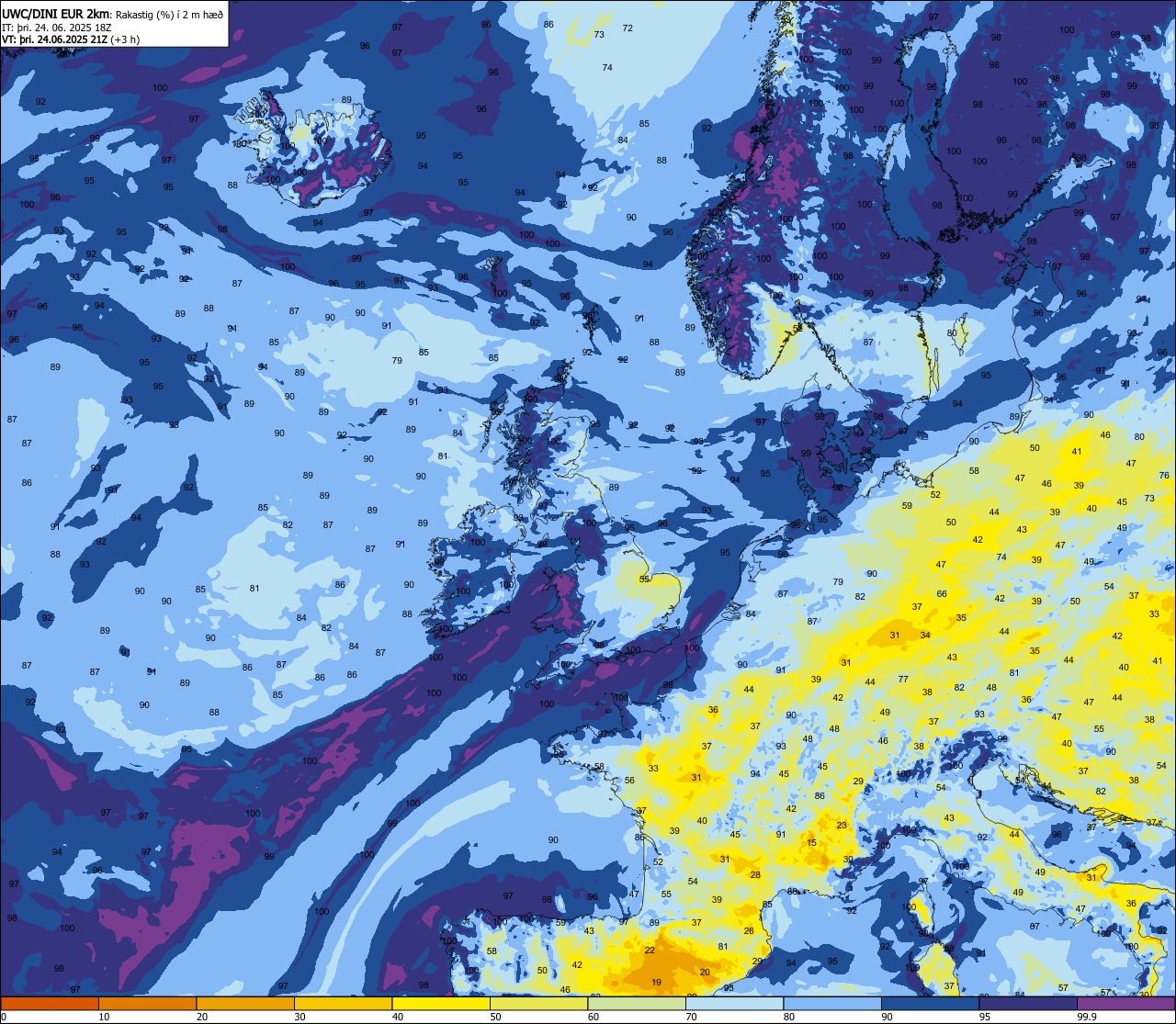The height and width of the screenshot is (1024, 1176).
Task: Click the humidity value "15" in southern France
Action: click(811, 843)
